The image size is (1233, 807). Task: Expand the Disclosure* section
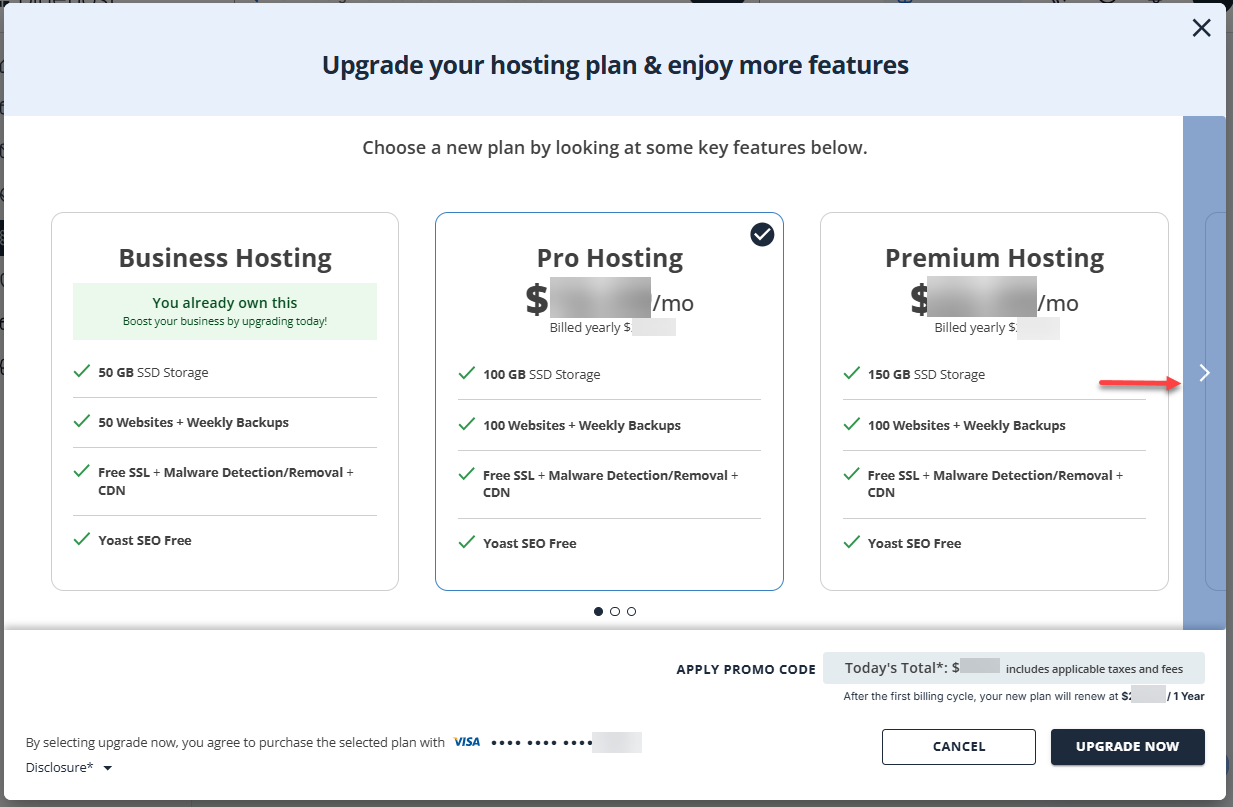tap(60, 767)
